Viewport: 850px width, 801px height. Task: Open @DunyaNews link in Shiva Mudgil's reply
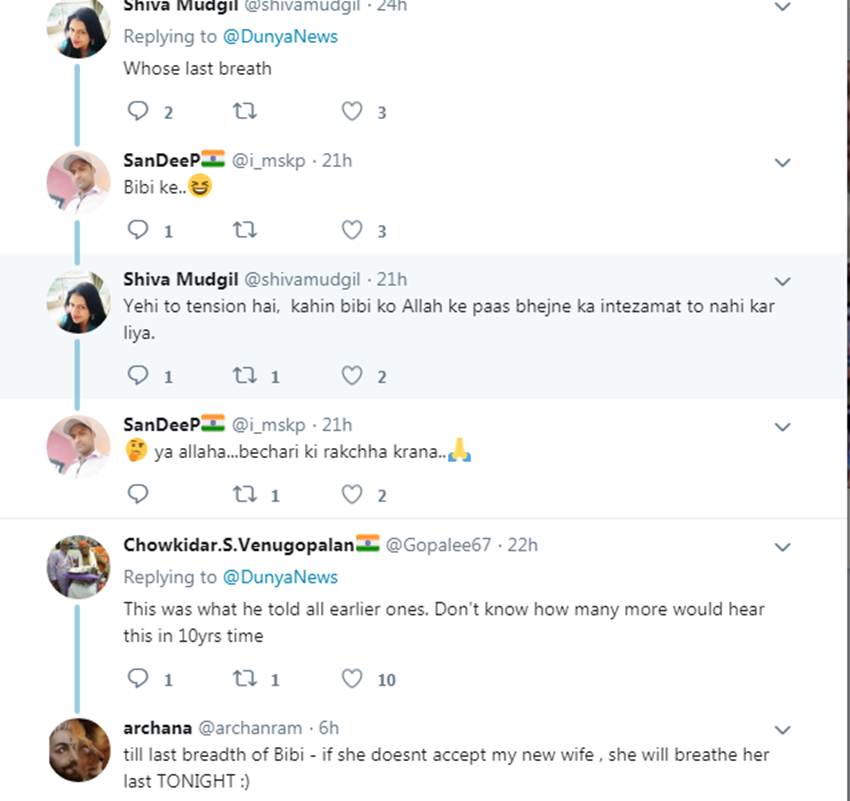pos(280,37)
